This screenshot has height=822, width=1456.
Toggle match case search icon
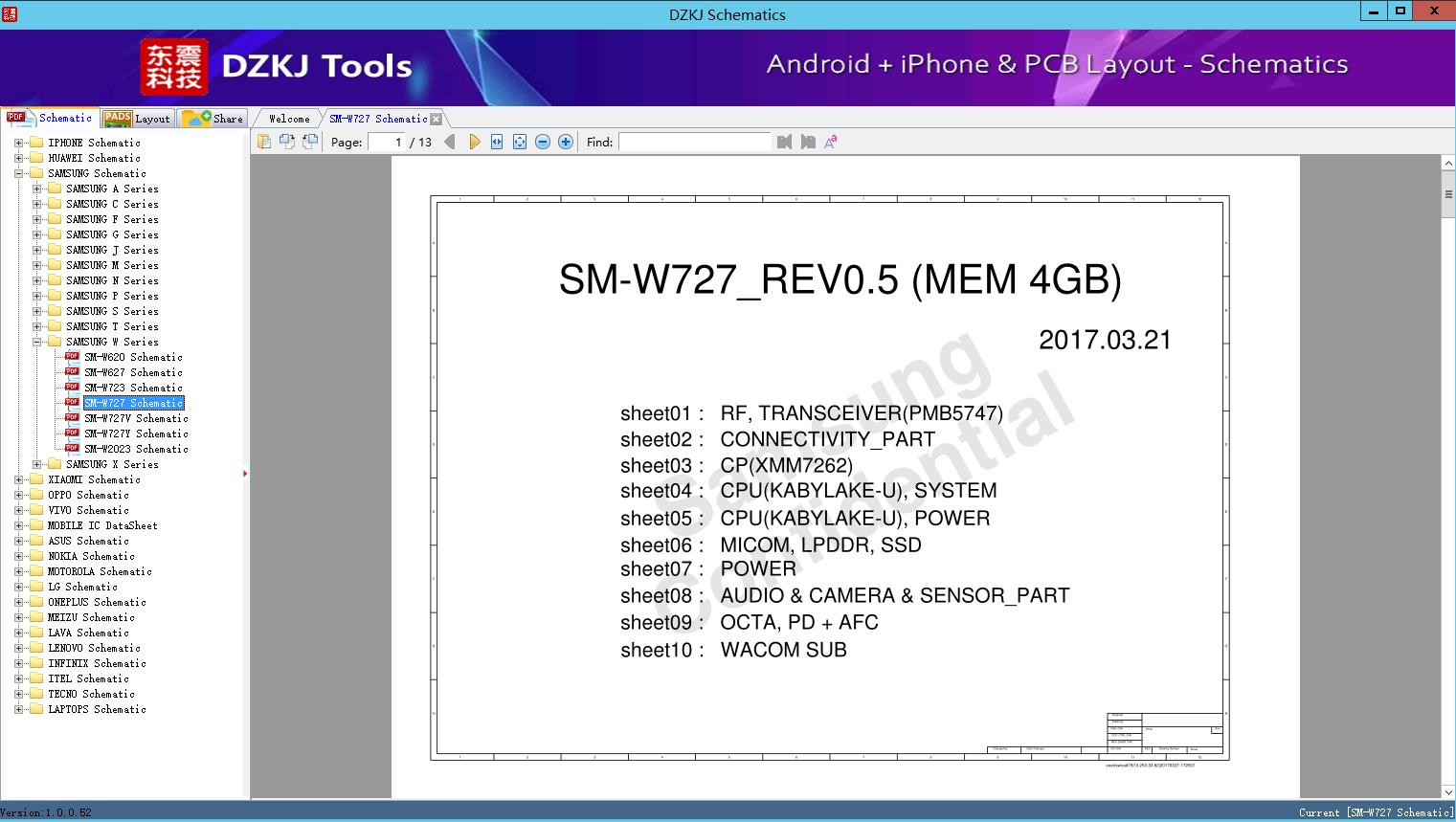[831, 142]
